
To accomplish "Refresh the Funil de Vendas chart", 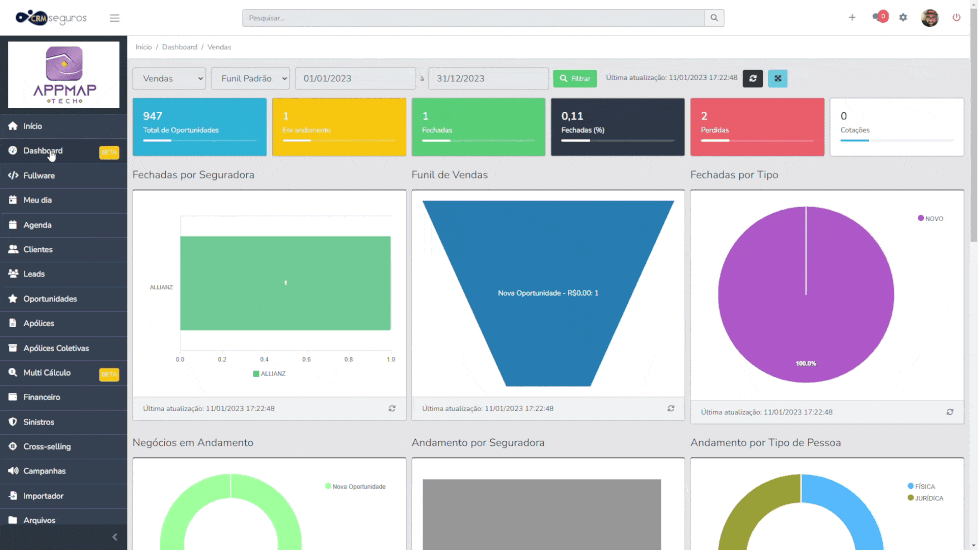I will [x=671, y=408].
